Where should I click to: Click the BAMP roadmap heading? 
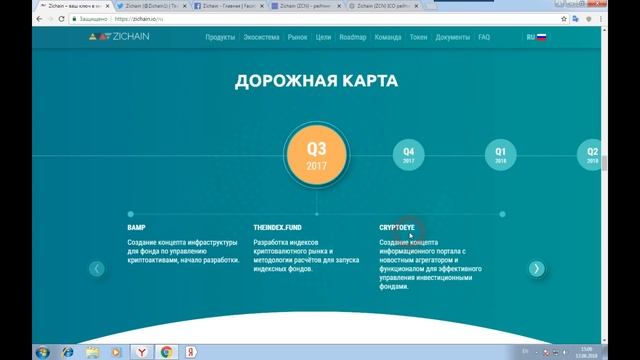pyautogui.click(x=136, y=227)
